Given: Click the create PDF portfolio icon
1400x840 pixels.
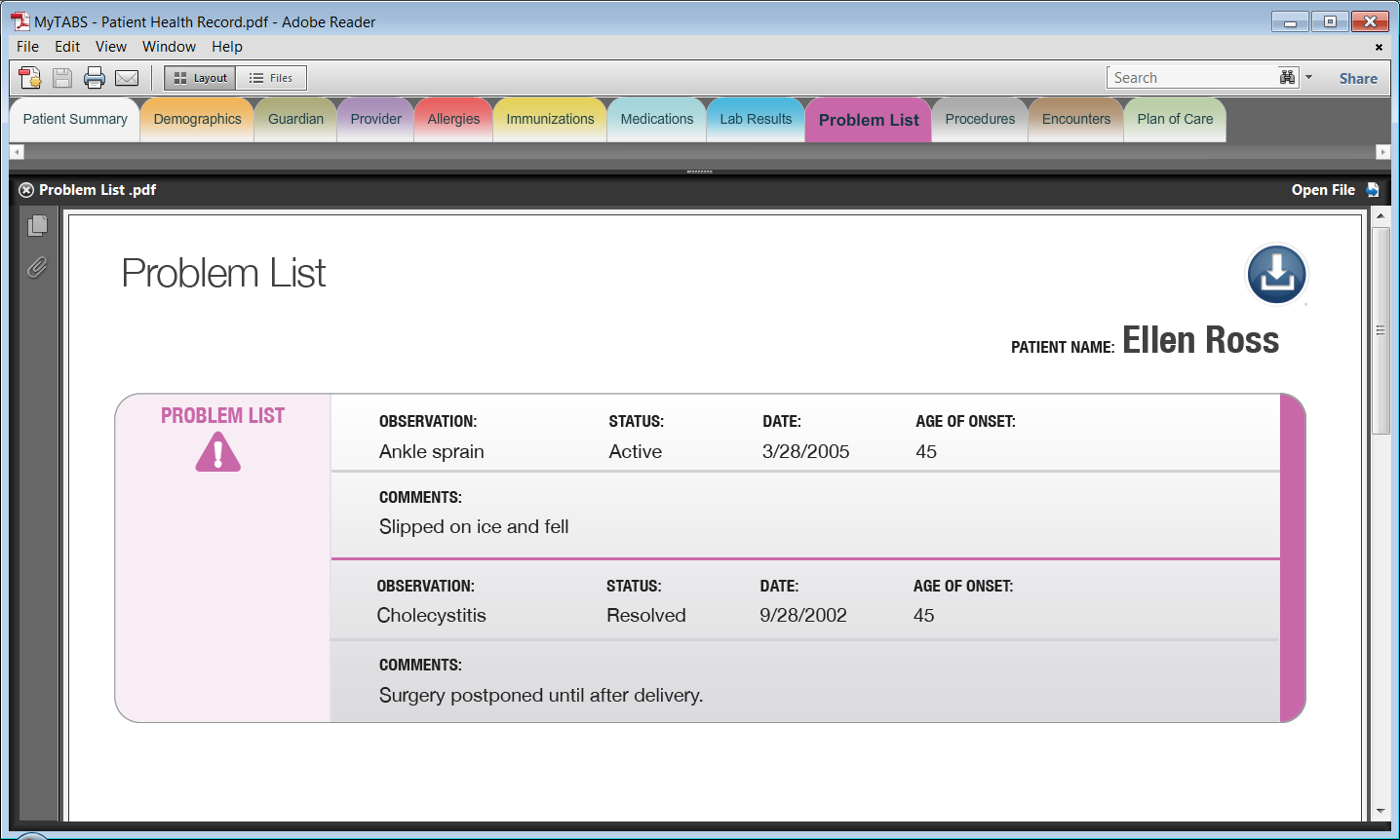Looking at the screenshot, I should pos(30,78).
